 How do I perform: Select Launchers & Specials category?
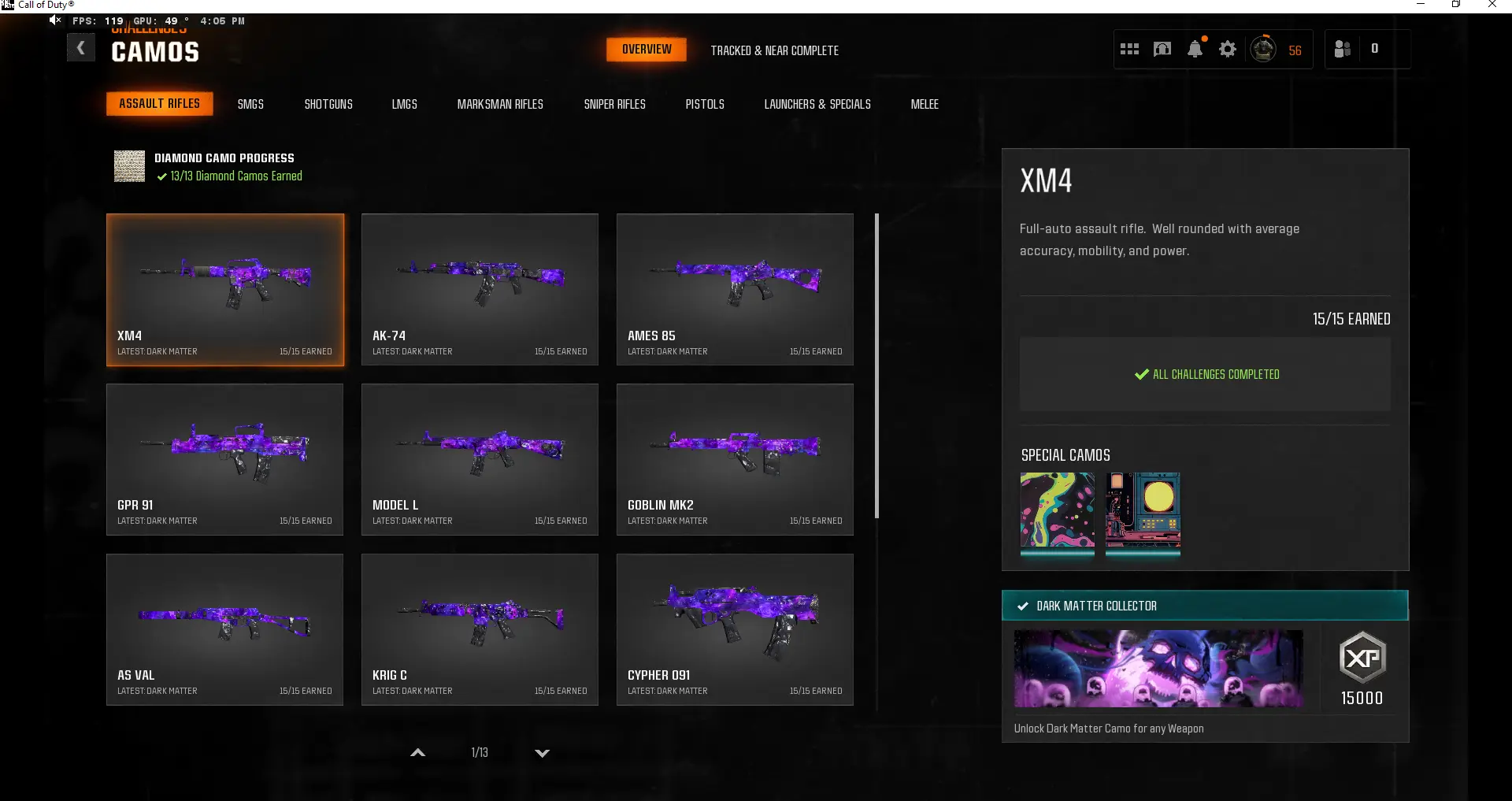(x=817, y=104)
